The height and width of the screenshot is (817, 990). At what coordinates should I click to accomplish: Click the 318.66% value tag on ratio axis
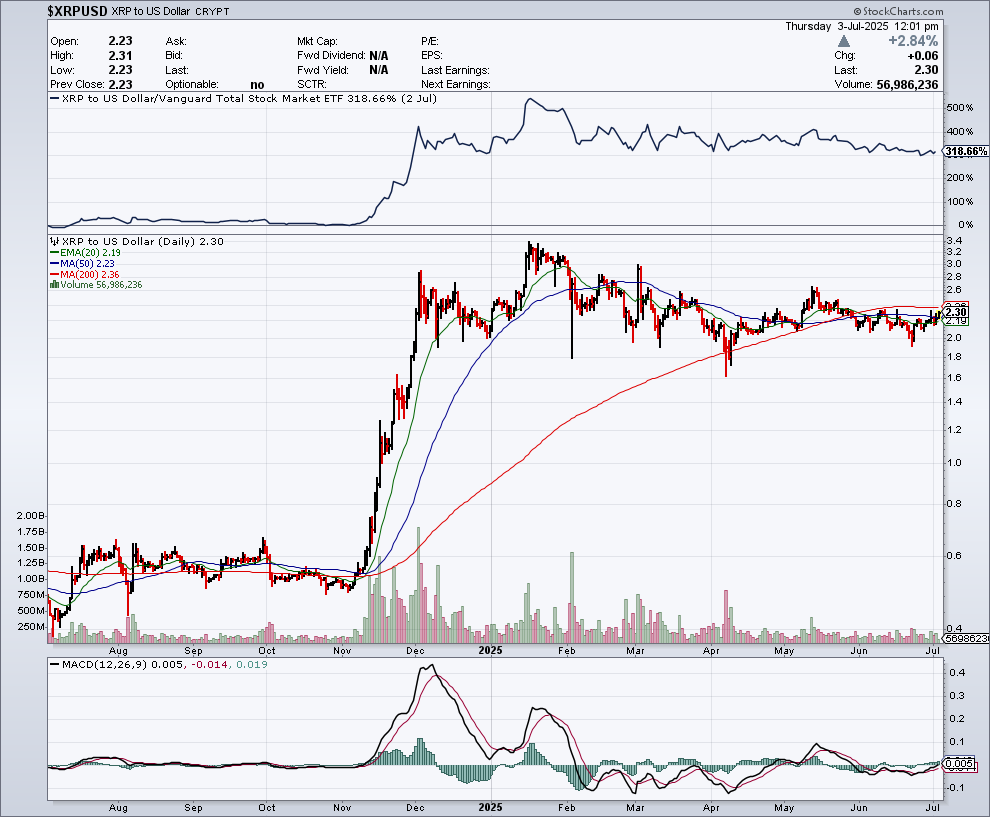(x=967, y=152)
